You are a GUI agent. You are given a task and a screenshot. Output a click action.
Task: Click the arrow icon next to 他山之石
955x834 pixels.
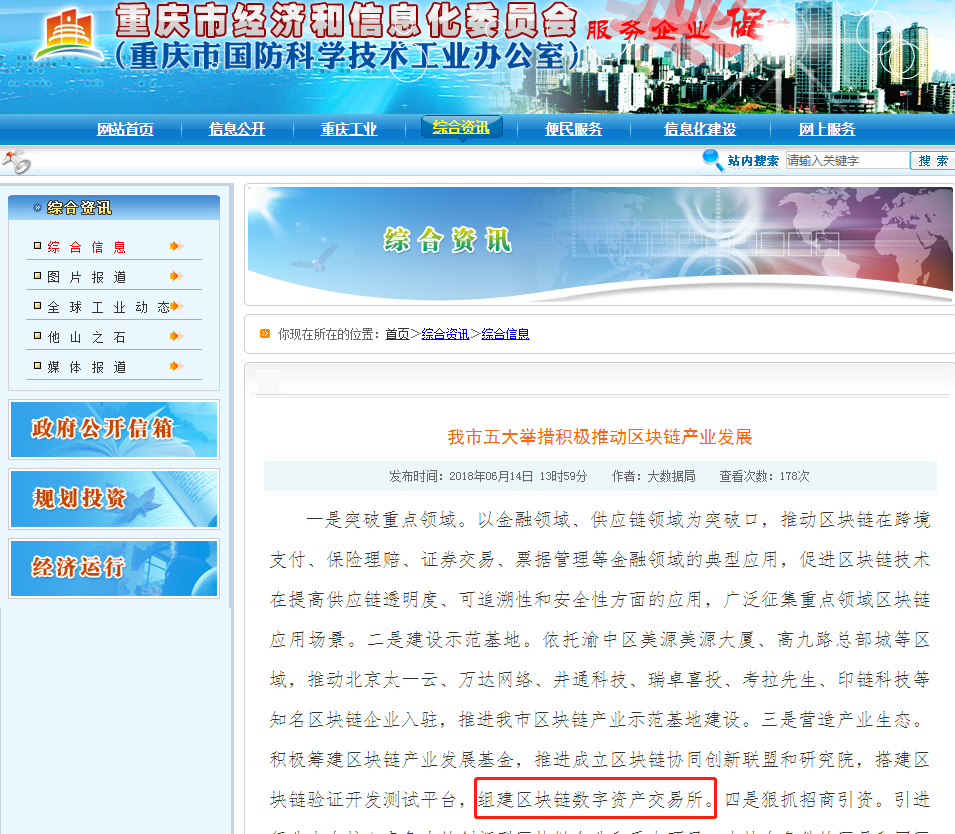click(178, 337)
